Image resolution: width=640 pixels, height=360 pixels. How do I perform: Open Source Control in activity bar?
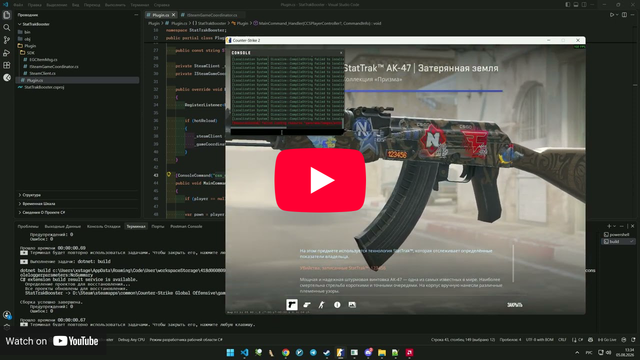[7, 40]
